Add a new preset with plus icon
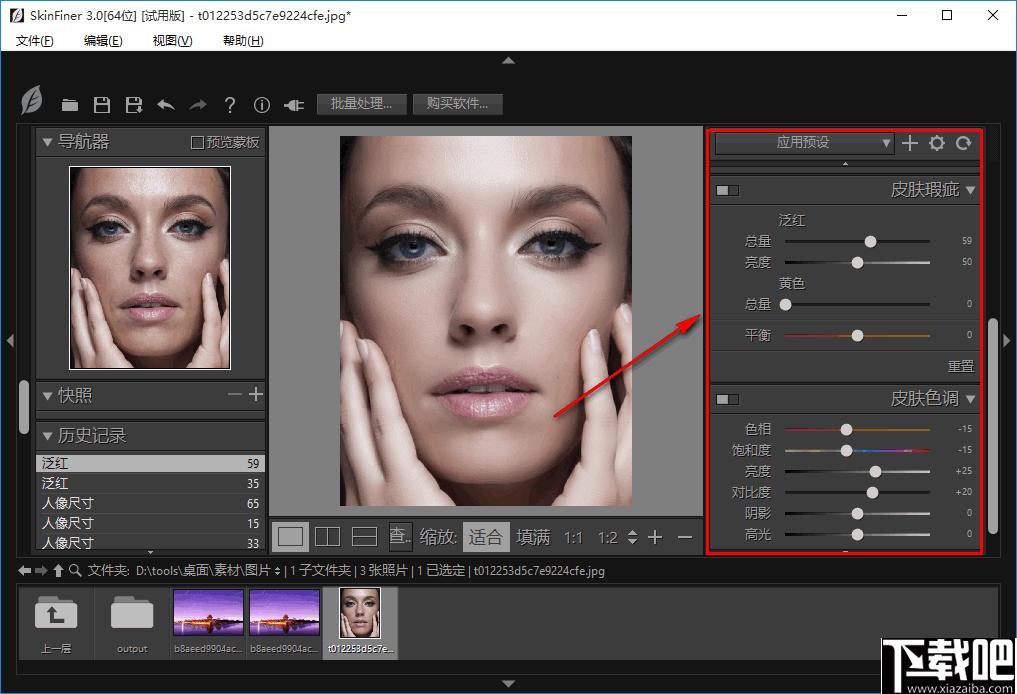 pyautogui.click(x=910, y=143)
